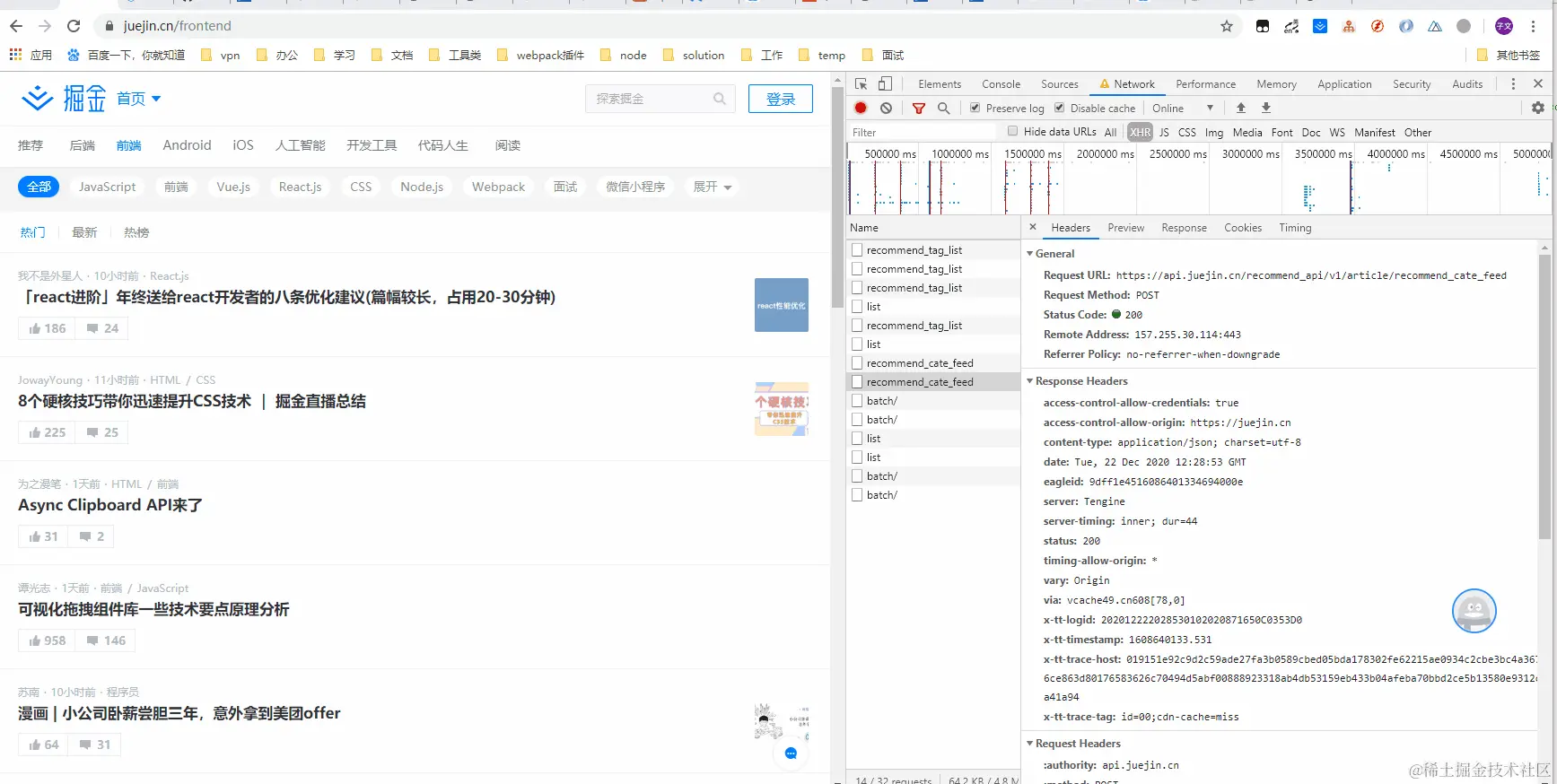Open the author link JowayYoung
This screenshot has width=1557, height=784.
(50, 380)
